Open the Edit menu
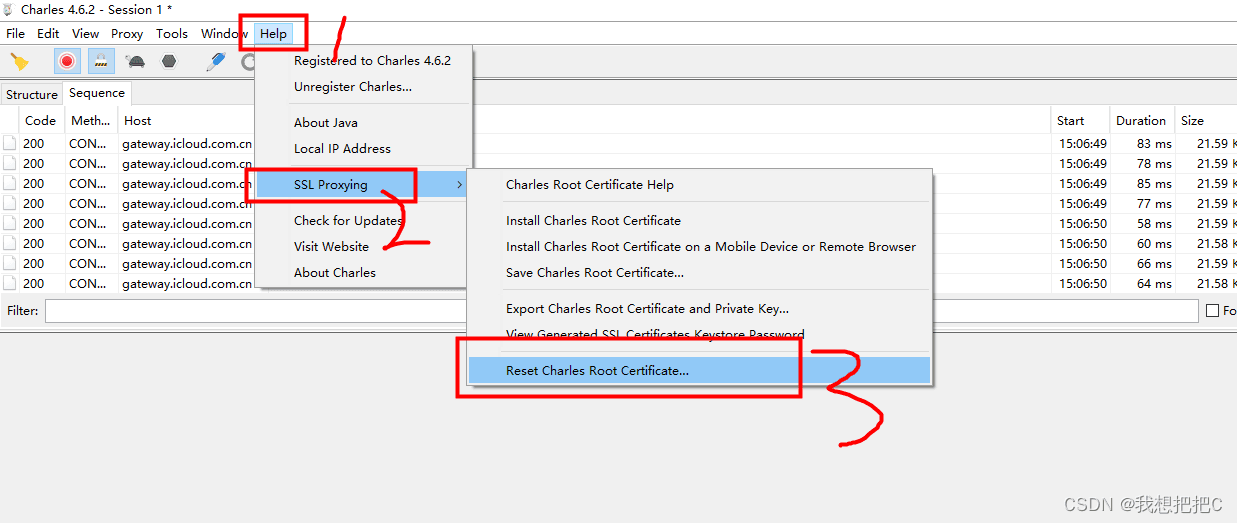The width and height of the screenshot is (1237, 523). click(48, 33)
